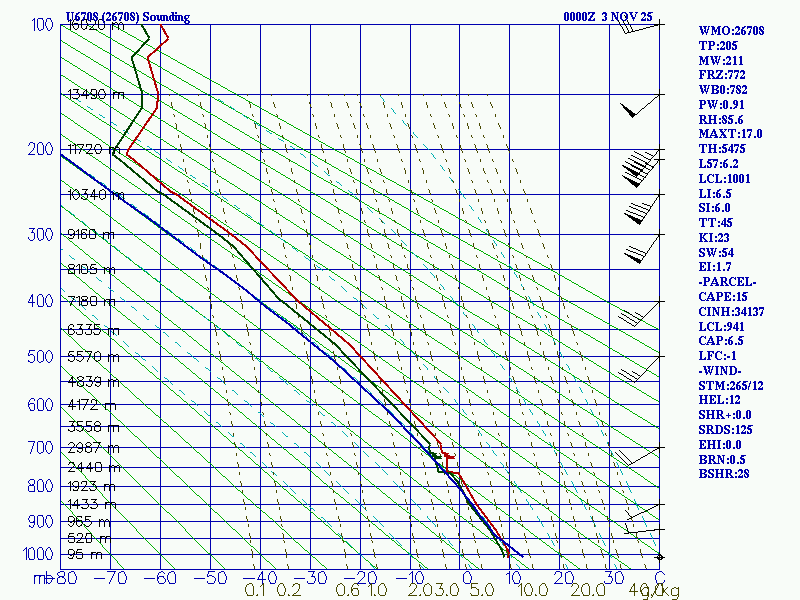The image size is (800, 600).
Task: Click the TP:205 parameter
Action: click(x=718, y=45)
